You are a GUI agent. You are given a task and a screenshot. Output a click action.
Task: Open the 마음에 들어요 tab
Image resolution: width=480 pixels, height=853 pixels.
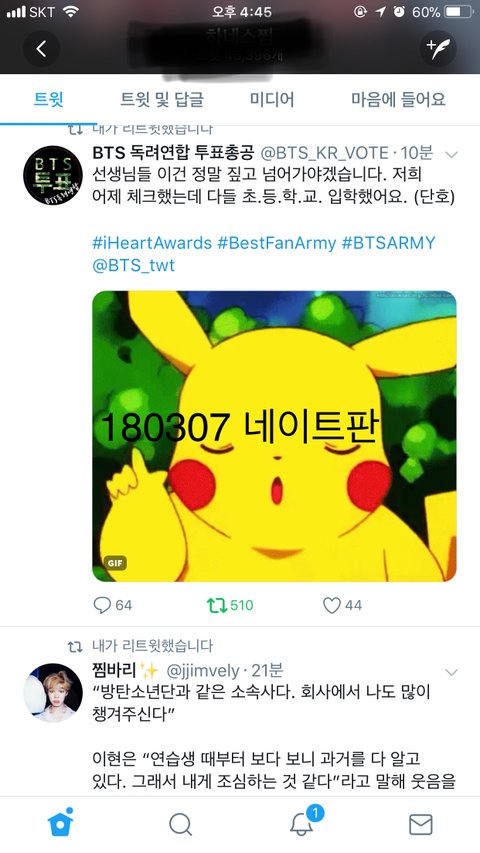[398, 100]
